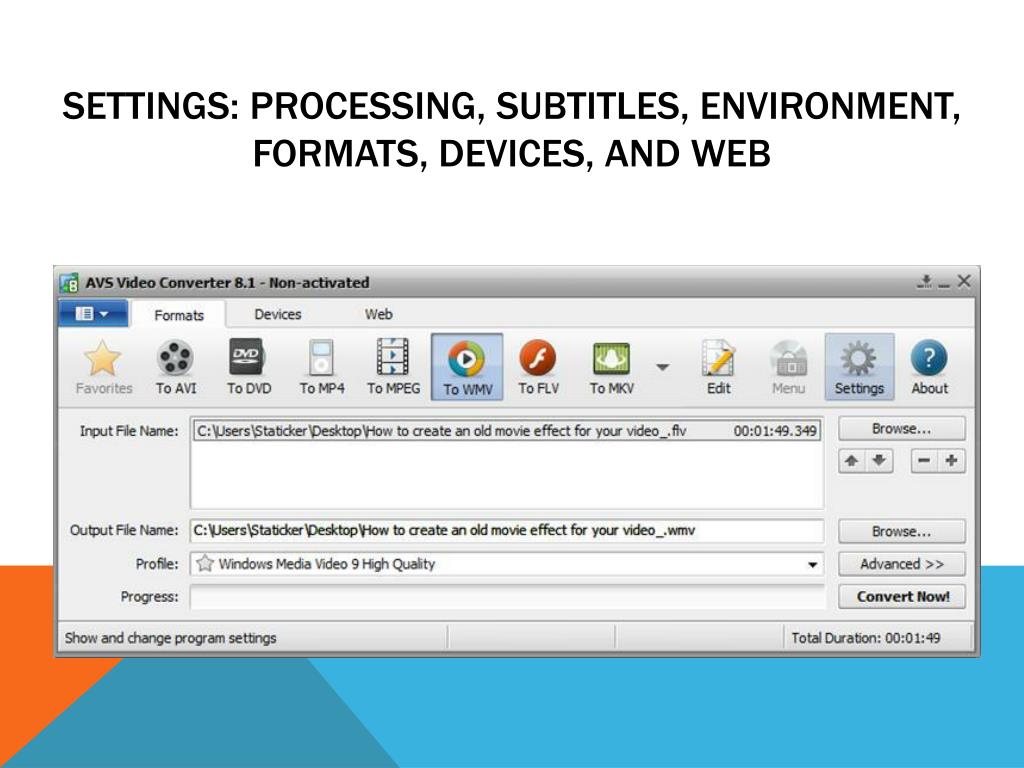The height and width of the screenshot is (768, 1024).
Task: Open the Advanced >> options
Action: pos(901,564)
